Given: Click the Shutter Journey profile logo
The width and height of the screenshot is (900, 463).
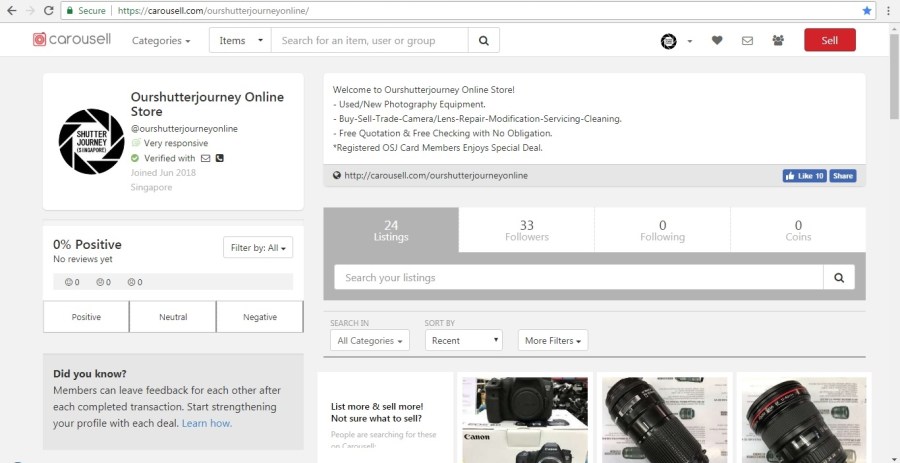Looking at the screenshot, I should click(91, 141).
